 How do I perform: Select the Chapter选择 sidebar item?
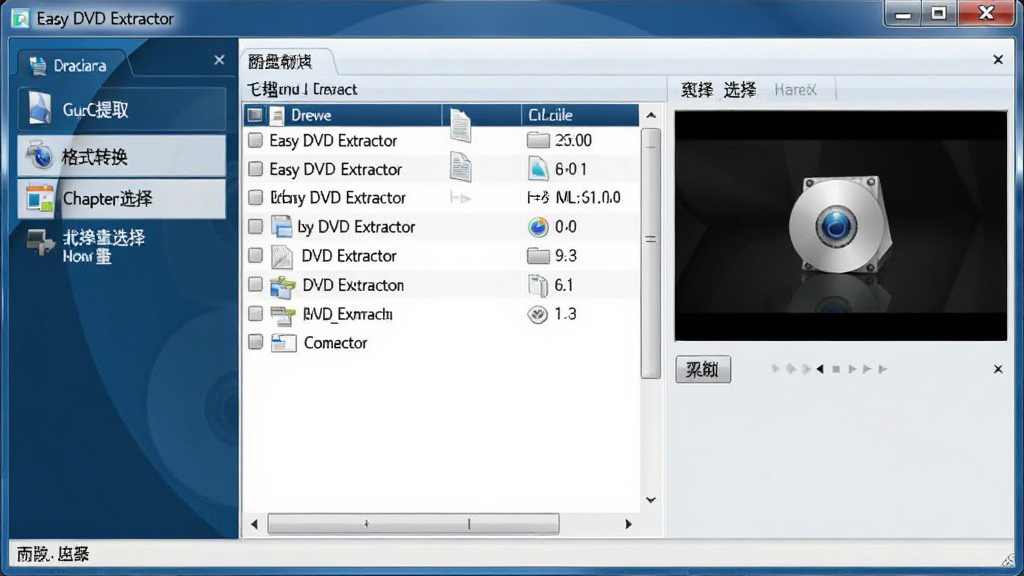point(122,199)
